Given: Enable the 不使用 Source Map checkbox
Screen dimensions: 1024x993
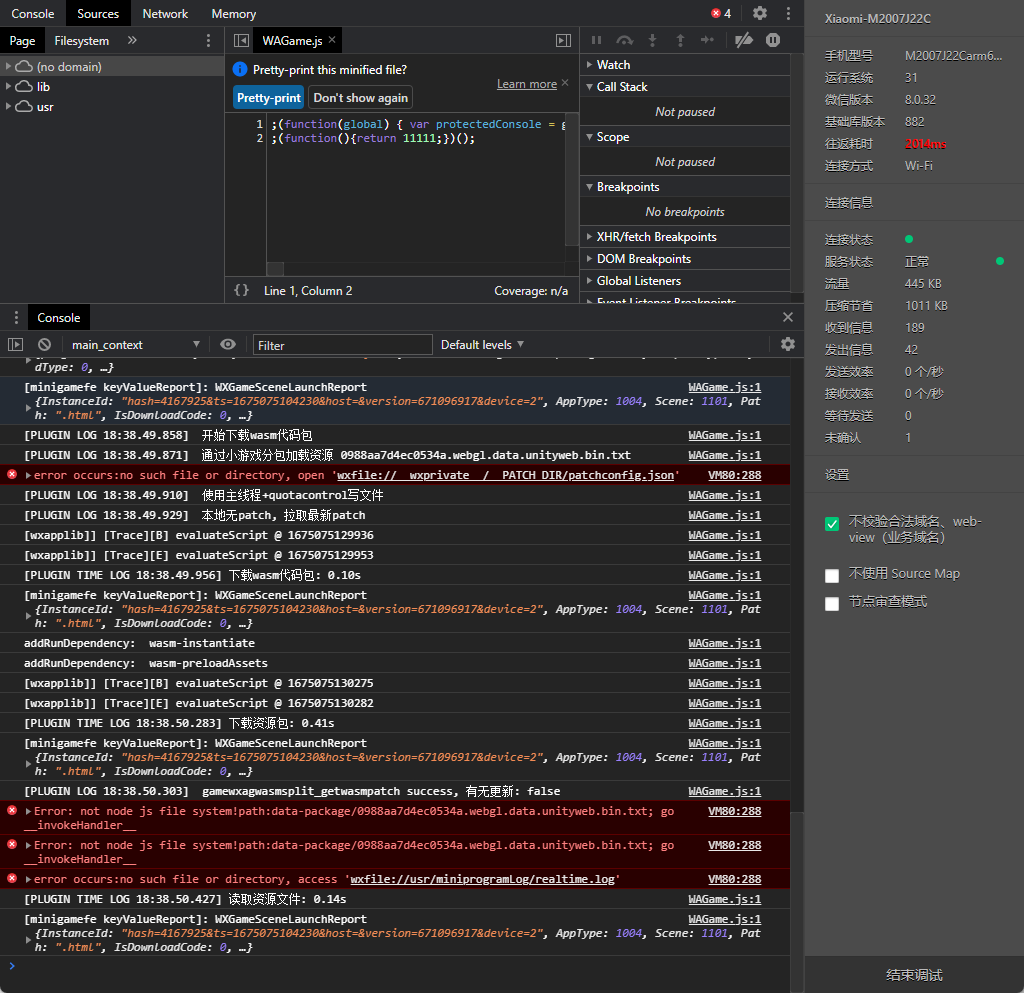Looking at the screenshot, I should (832, 575).
